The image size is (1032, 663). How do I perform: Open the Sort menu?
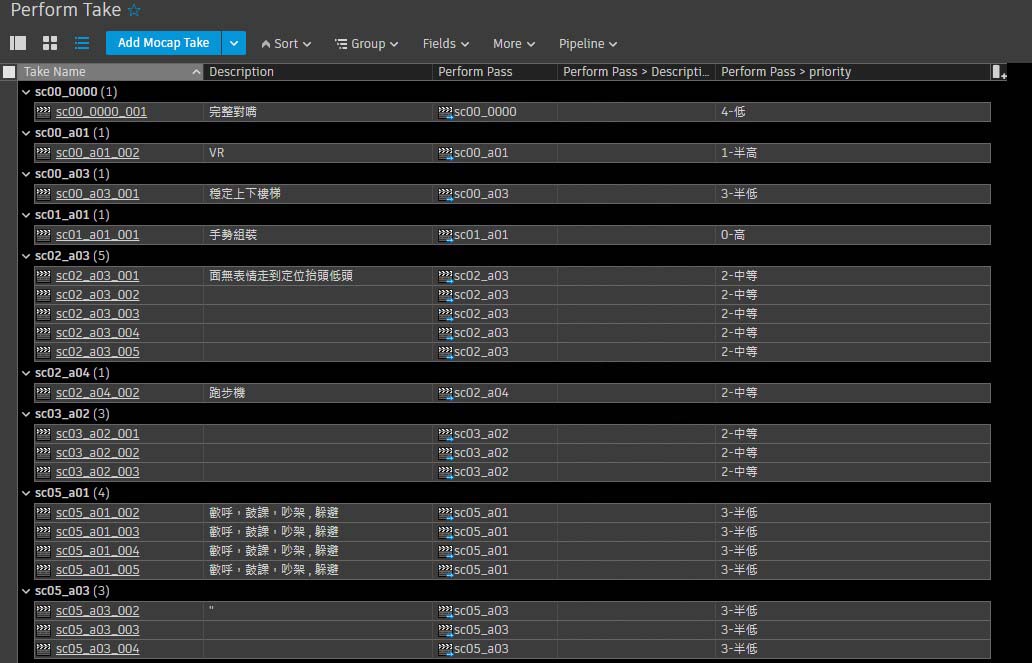(286, 44)
